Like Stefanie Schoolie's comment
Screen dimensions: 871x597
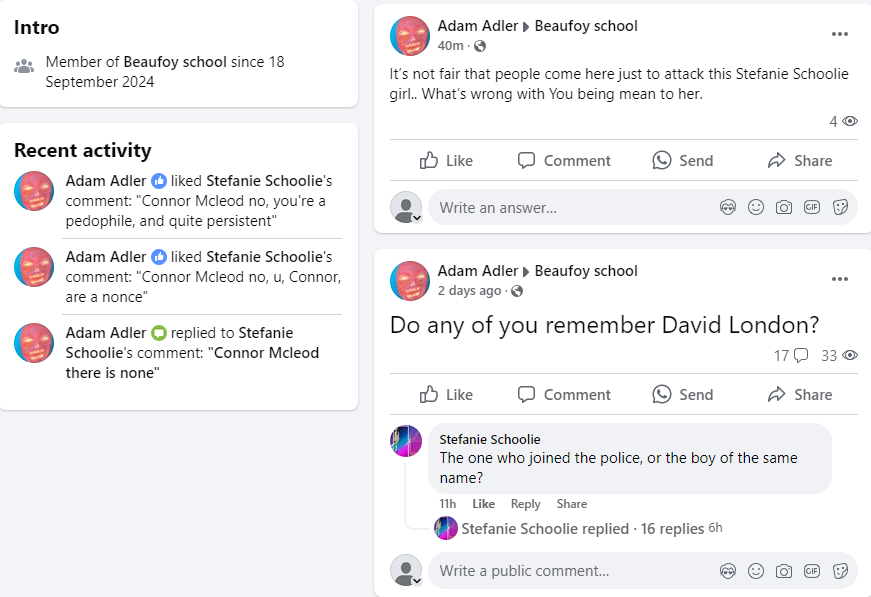[x=483, y=504]
